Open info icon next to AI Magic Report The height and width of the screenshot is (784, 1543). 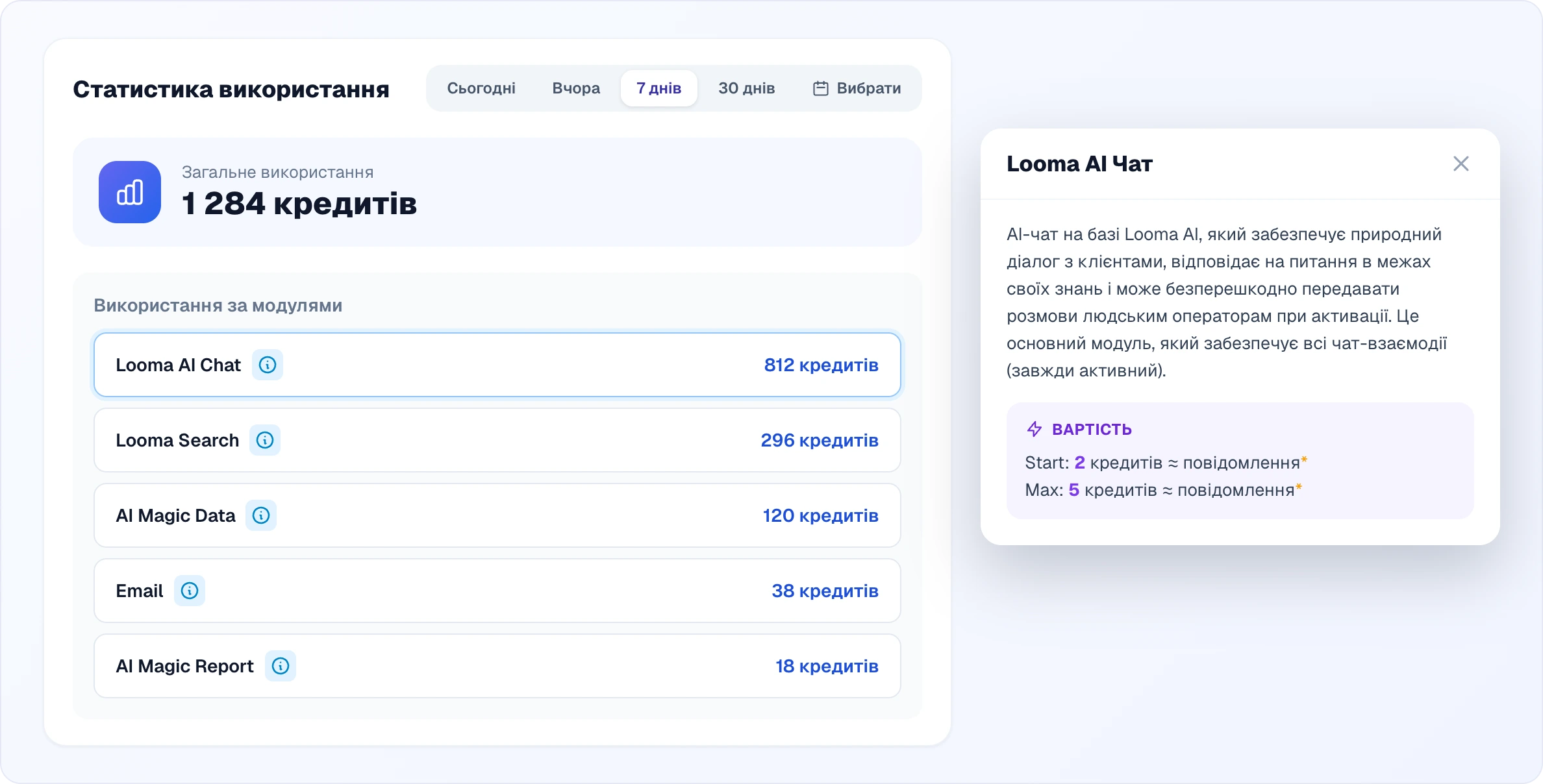click(x=281, y=666)
